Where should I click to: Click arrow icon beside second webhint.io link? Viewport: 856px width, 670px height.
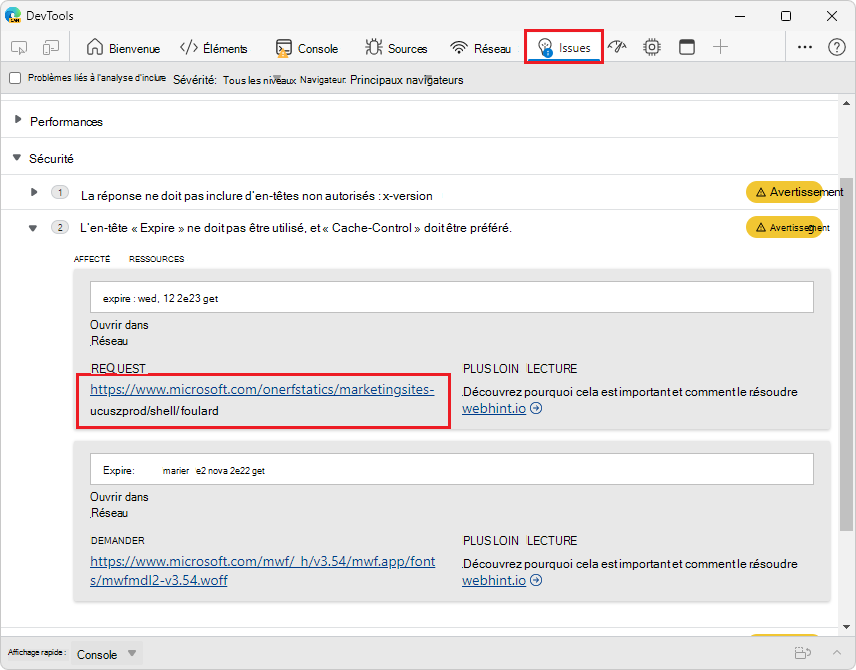tap(536, 580)
